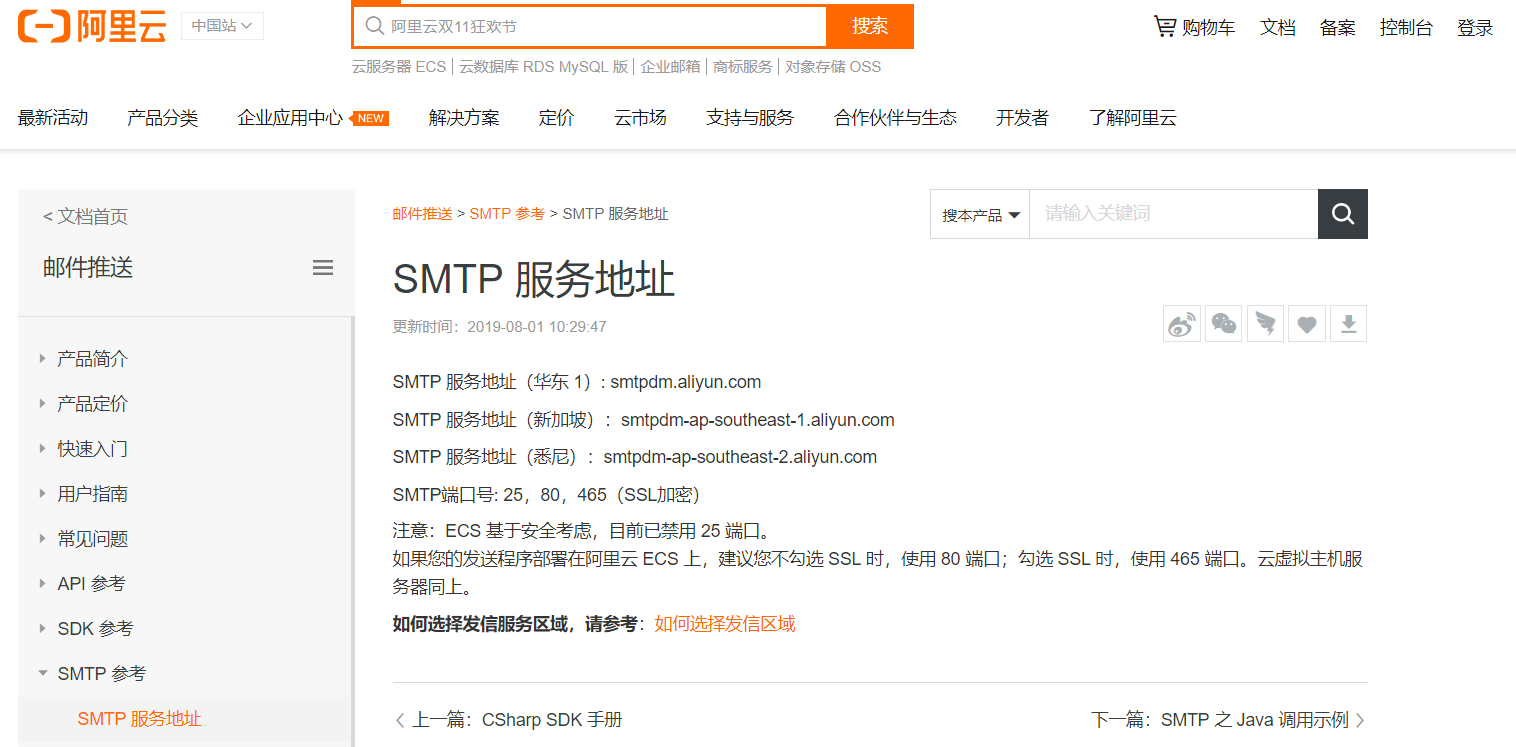Download the article via the download icon
The width and height of the screenshot is (1516, 747).
(x=1348, y=323)
